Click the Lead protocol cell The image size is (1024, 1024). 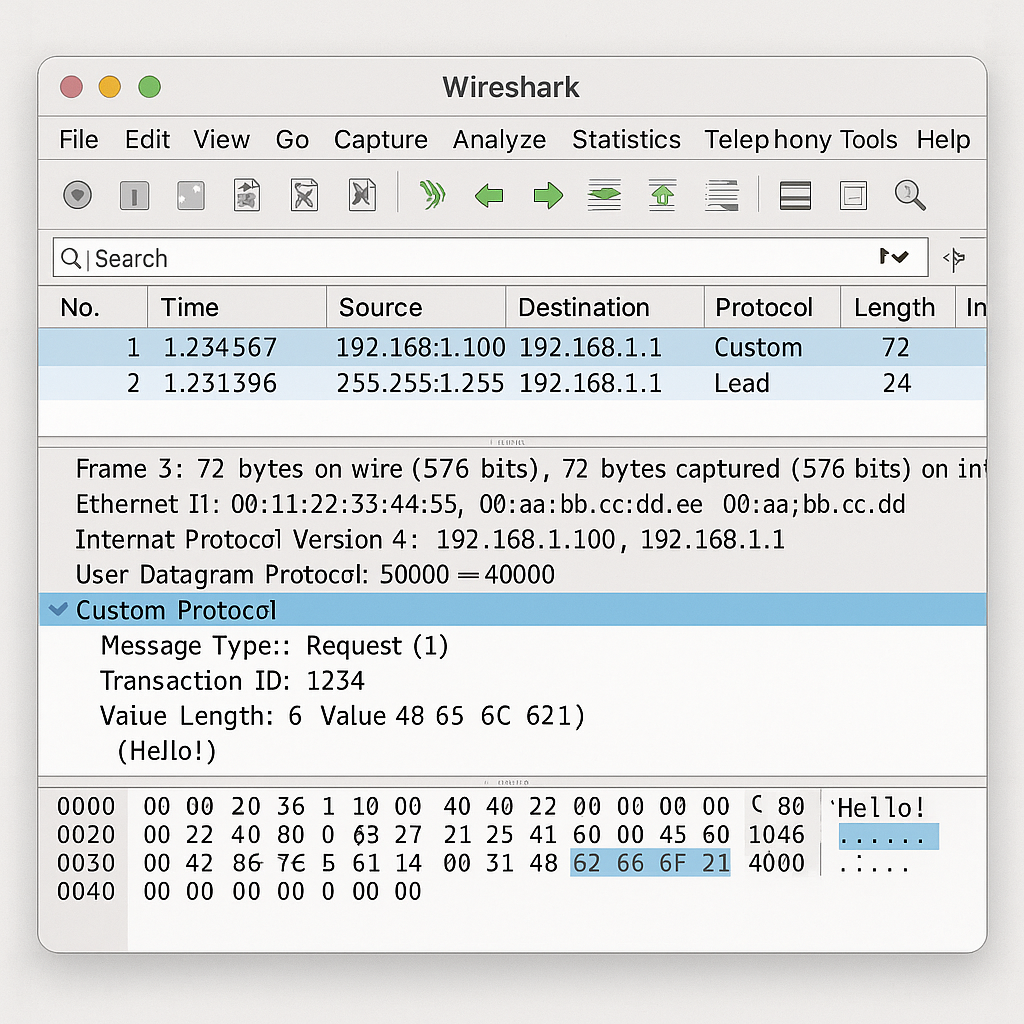click(x=742, y=383)
